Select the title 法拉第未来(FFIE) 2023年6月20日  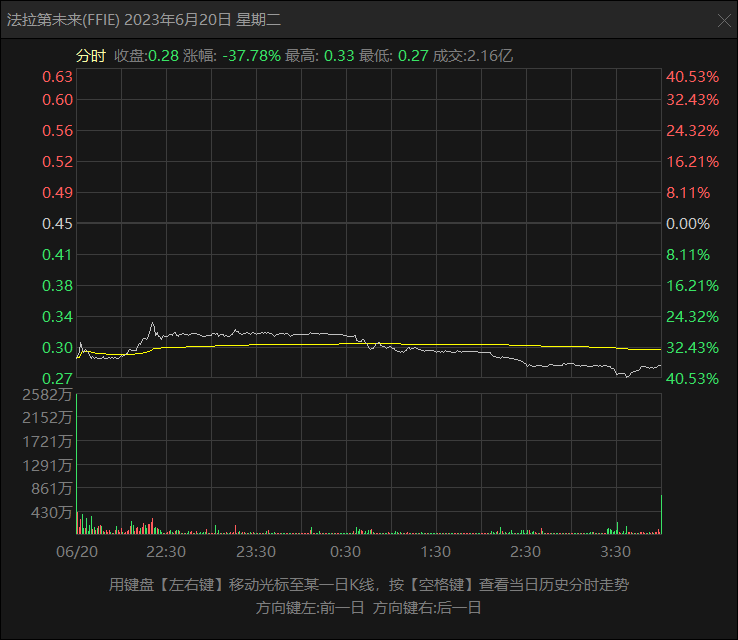[119, 20]
